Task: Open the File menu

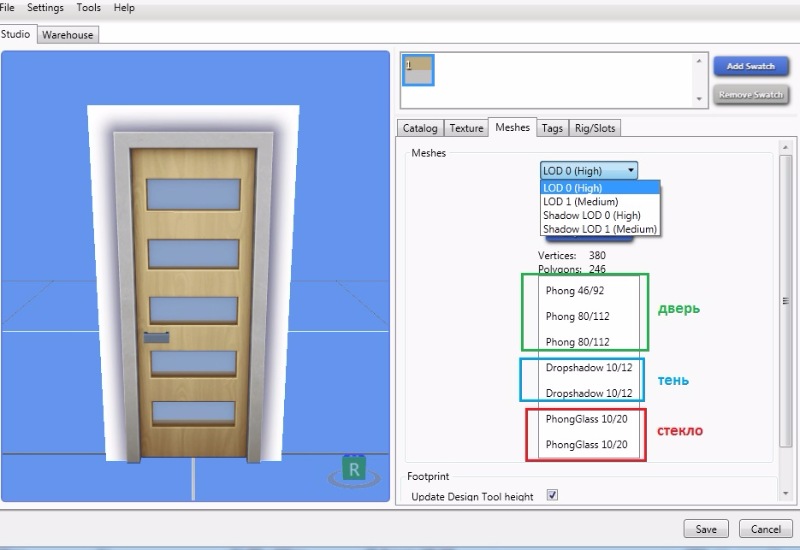Action: [7, 8]
